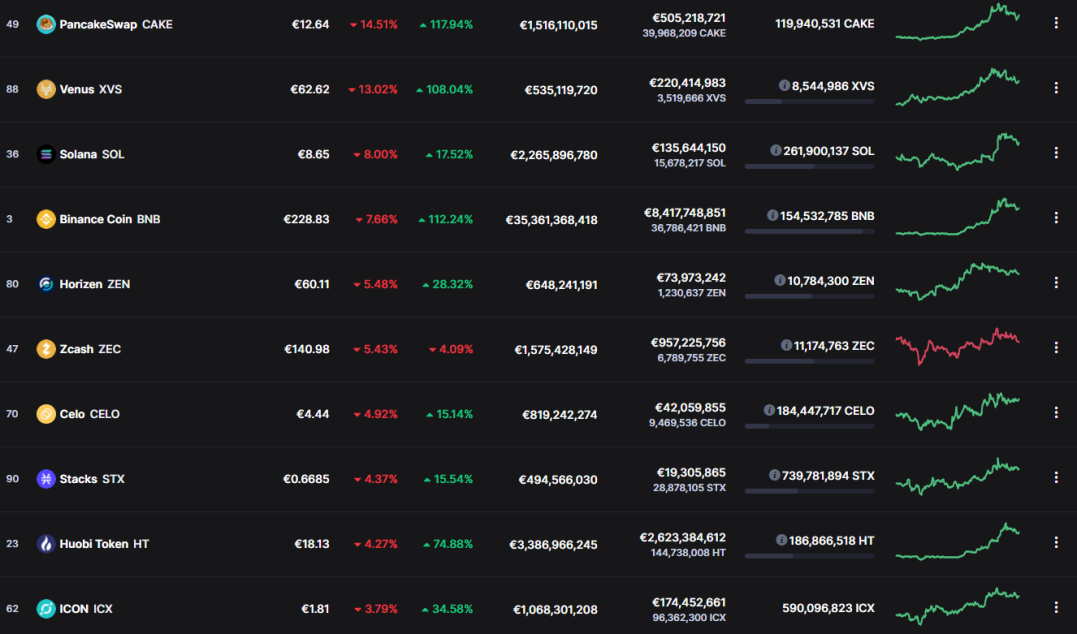
Task: Click the info icon beside Venus supply
Action: [784, 86]
